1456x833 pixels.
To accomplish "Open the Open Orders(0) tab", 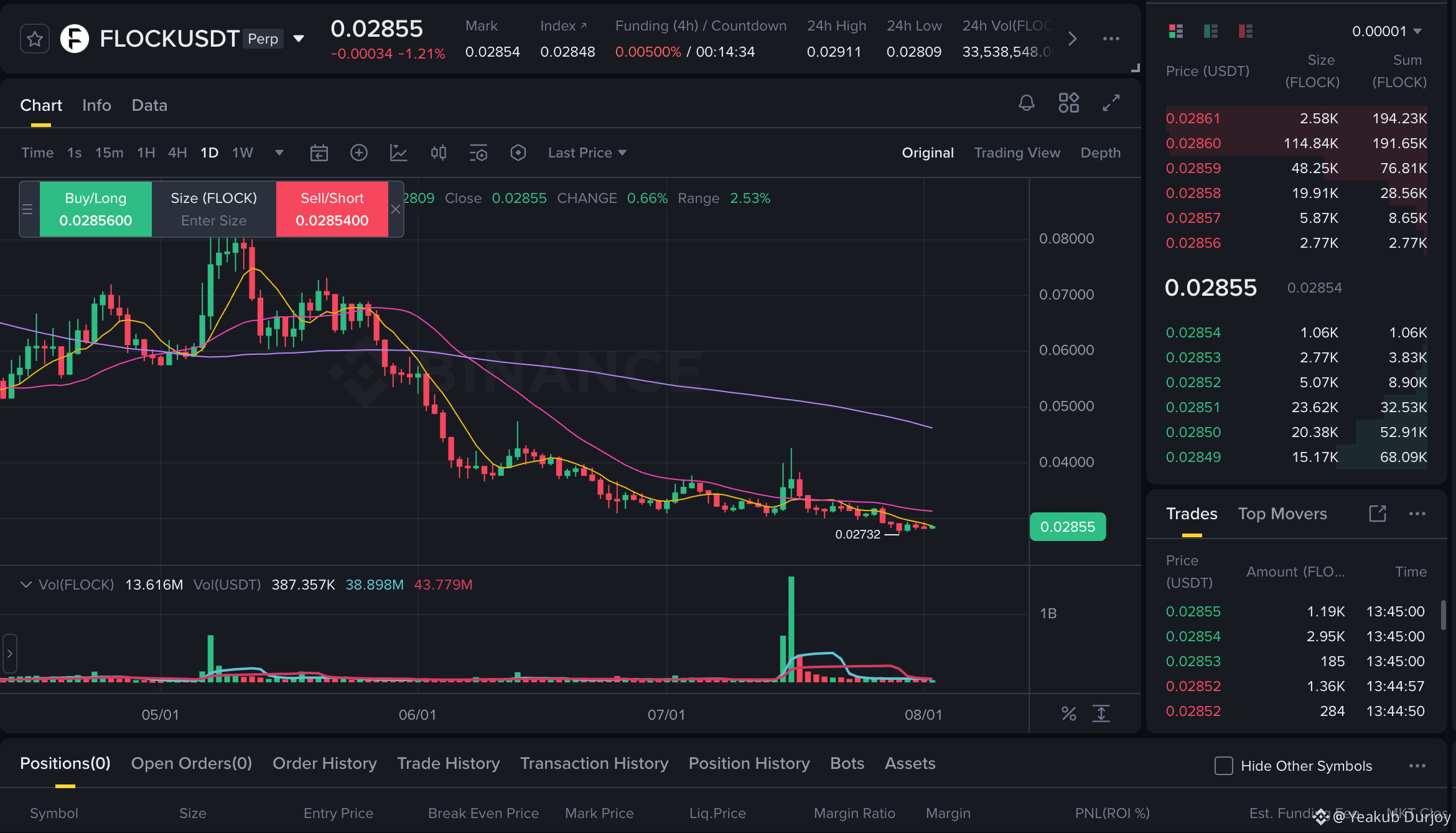I will [192, 763].
